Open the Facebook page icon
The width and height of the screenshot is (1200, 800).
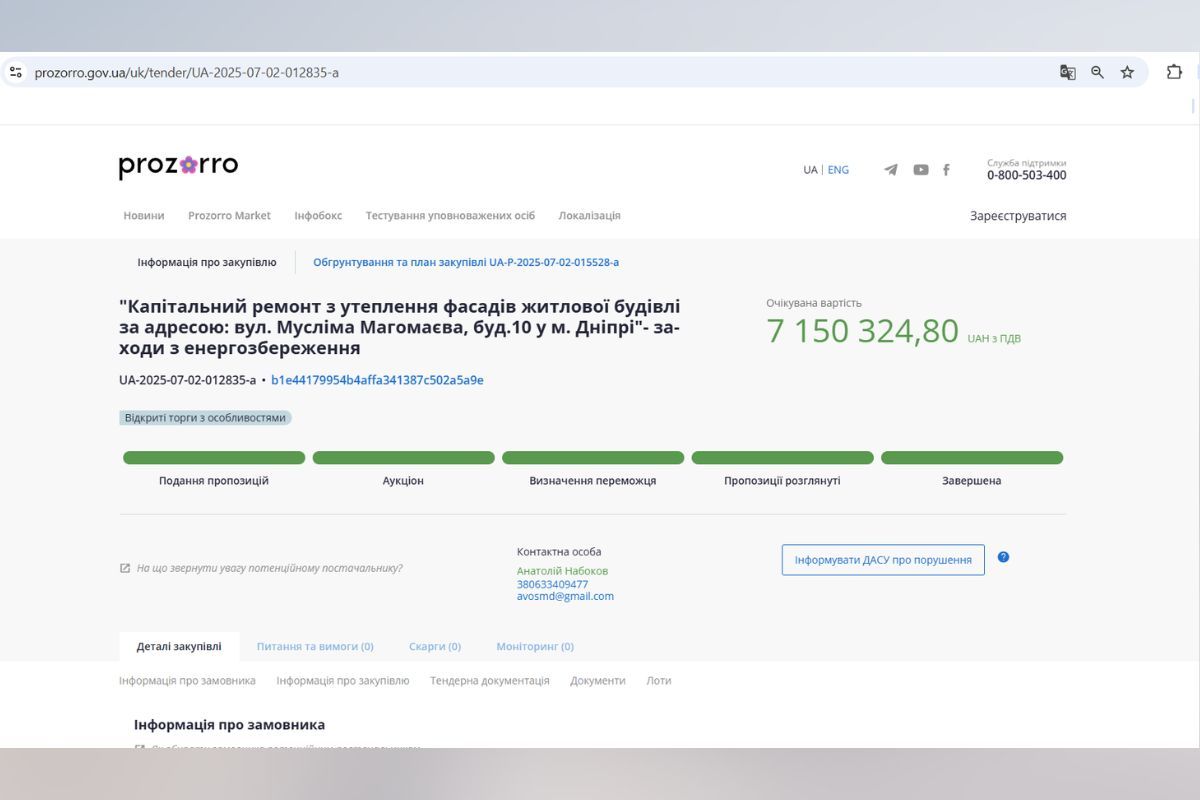pyautogui.click(x=946, y=170)
